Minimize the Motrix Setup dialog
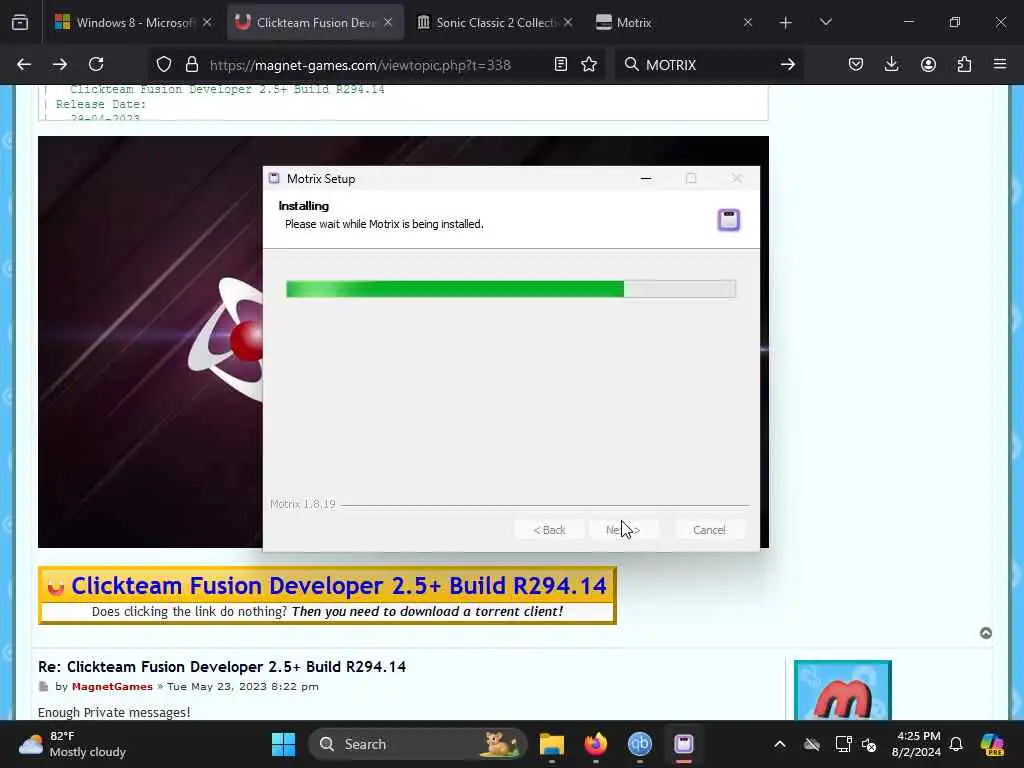Viewport: 1024px width, 768px height. pos(646,178)
